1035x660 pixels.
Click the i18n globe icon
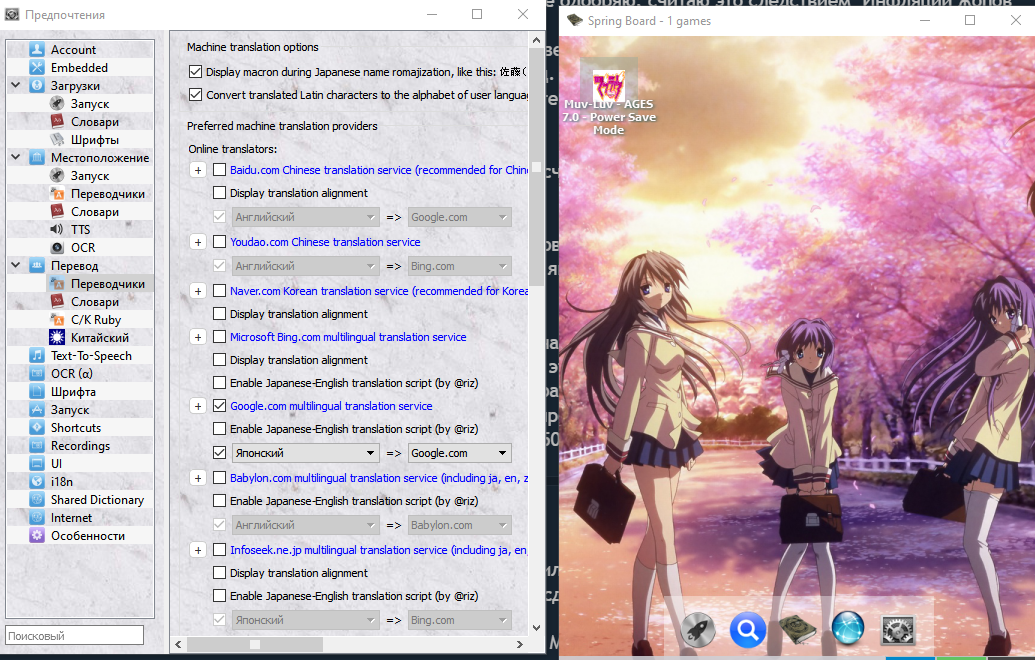pyautogui.click(x=37, y=482)
